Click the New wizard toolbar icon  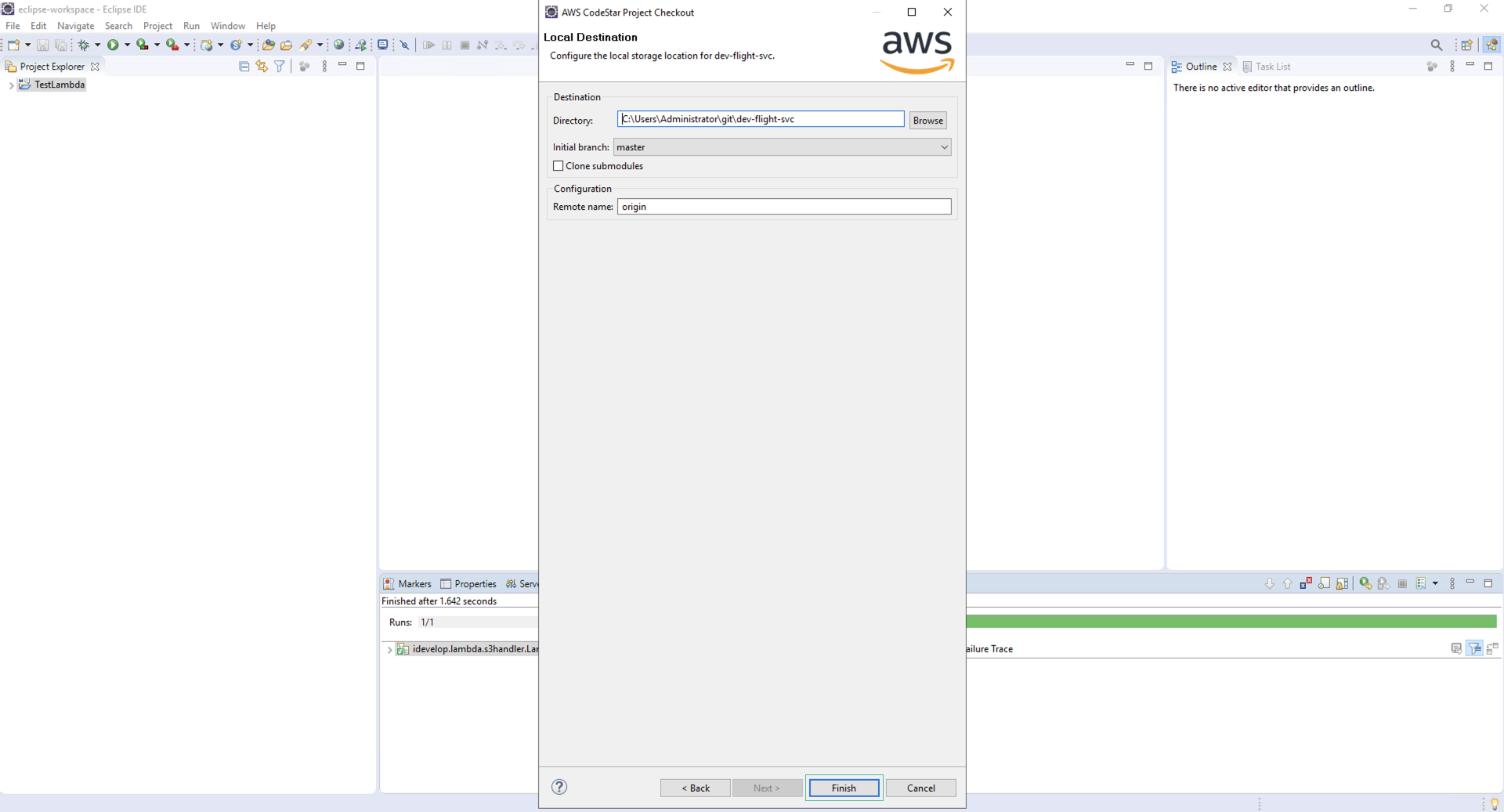click(x=13, y=45)
